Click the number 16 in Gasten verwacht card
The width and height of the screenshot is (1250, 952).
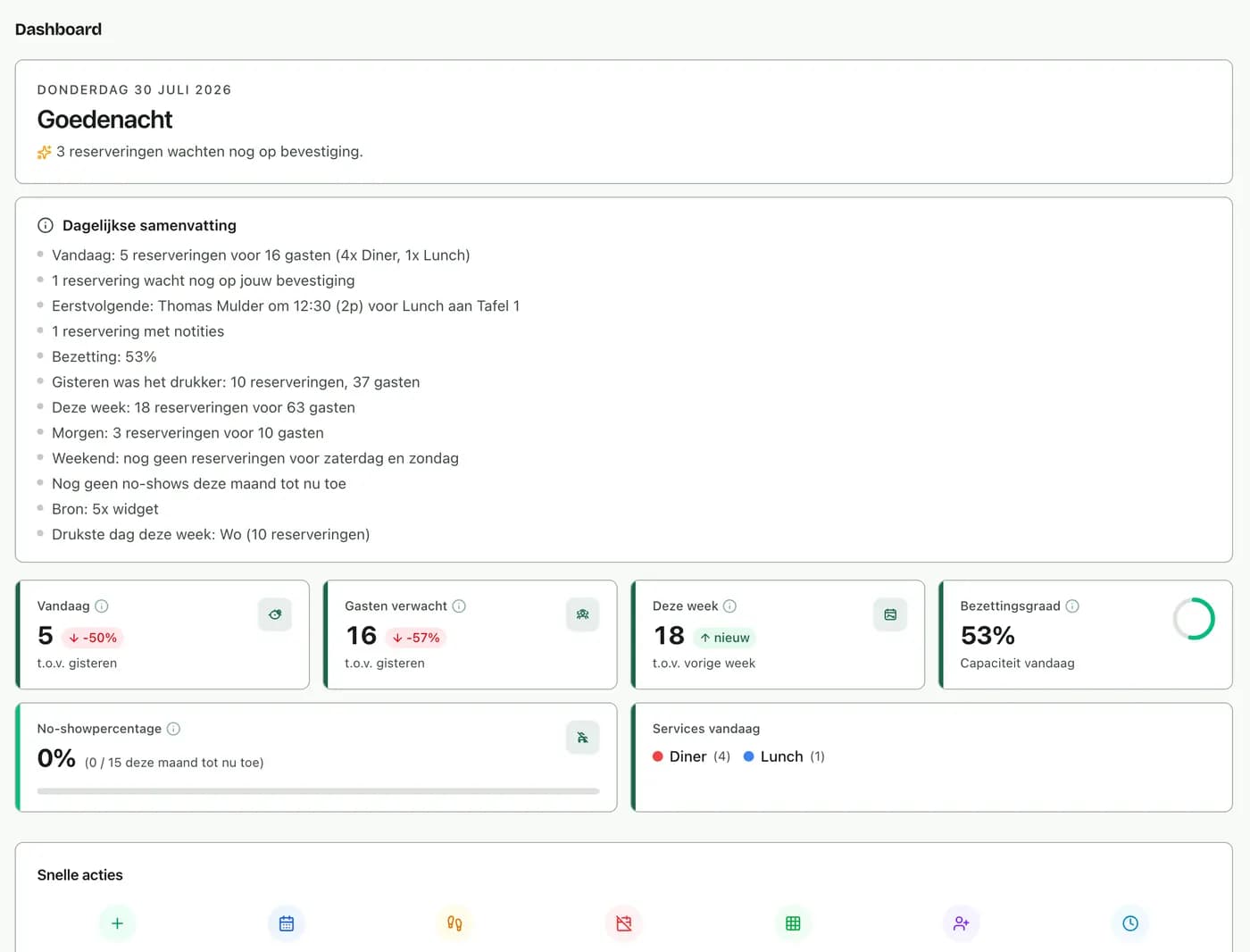[361, 636]
